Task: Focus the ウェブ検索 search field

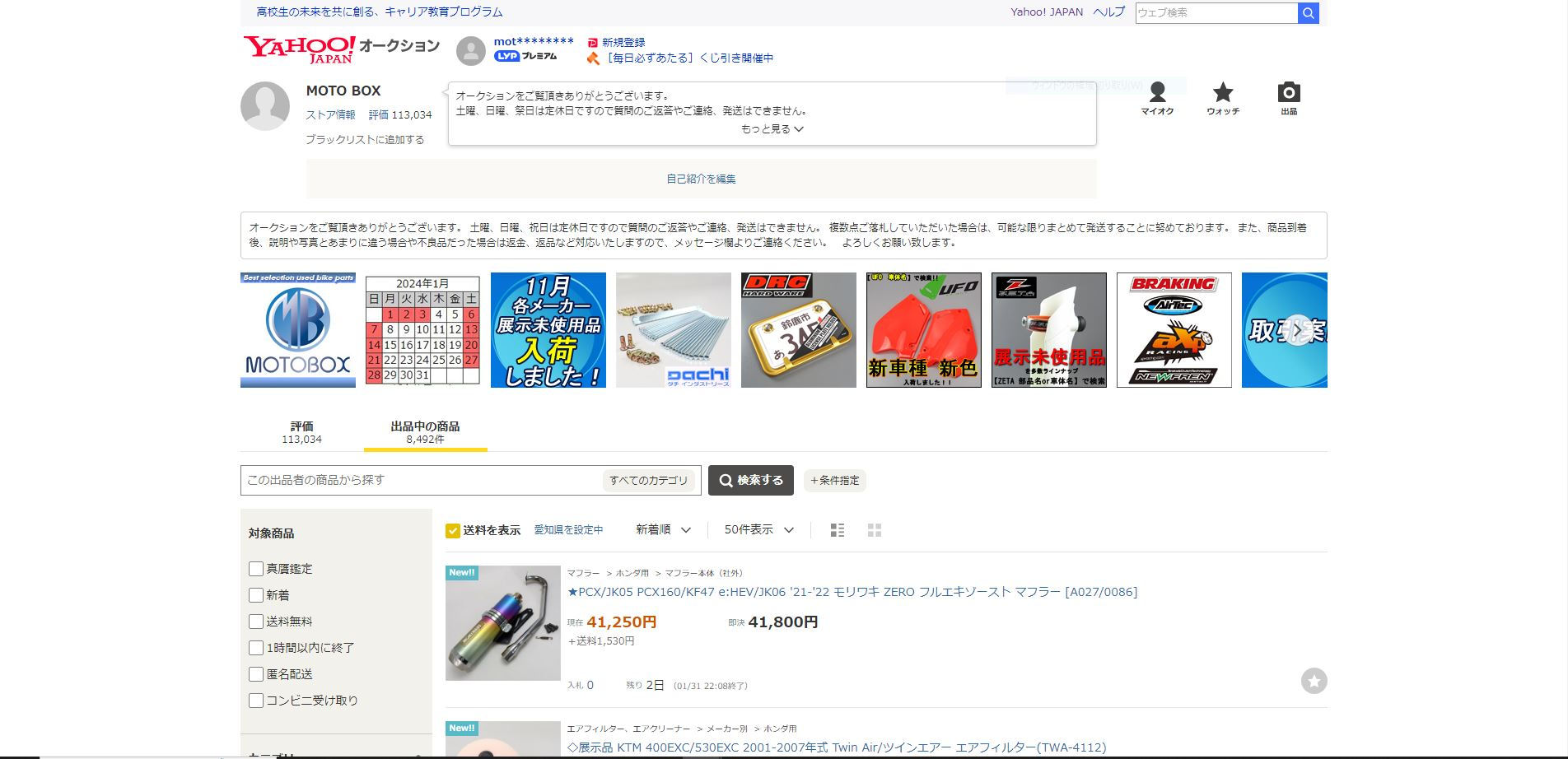Action: (x=1216, y=13)
